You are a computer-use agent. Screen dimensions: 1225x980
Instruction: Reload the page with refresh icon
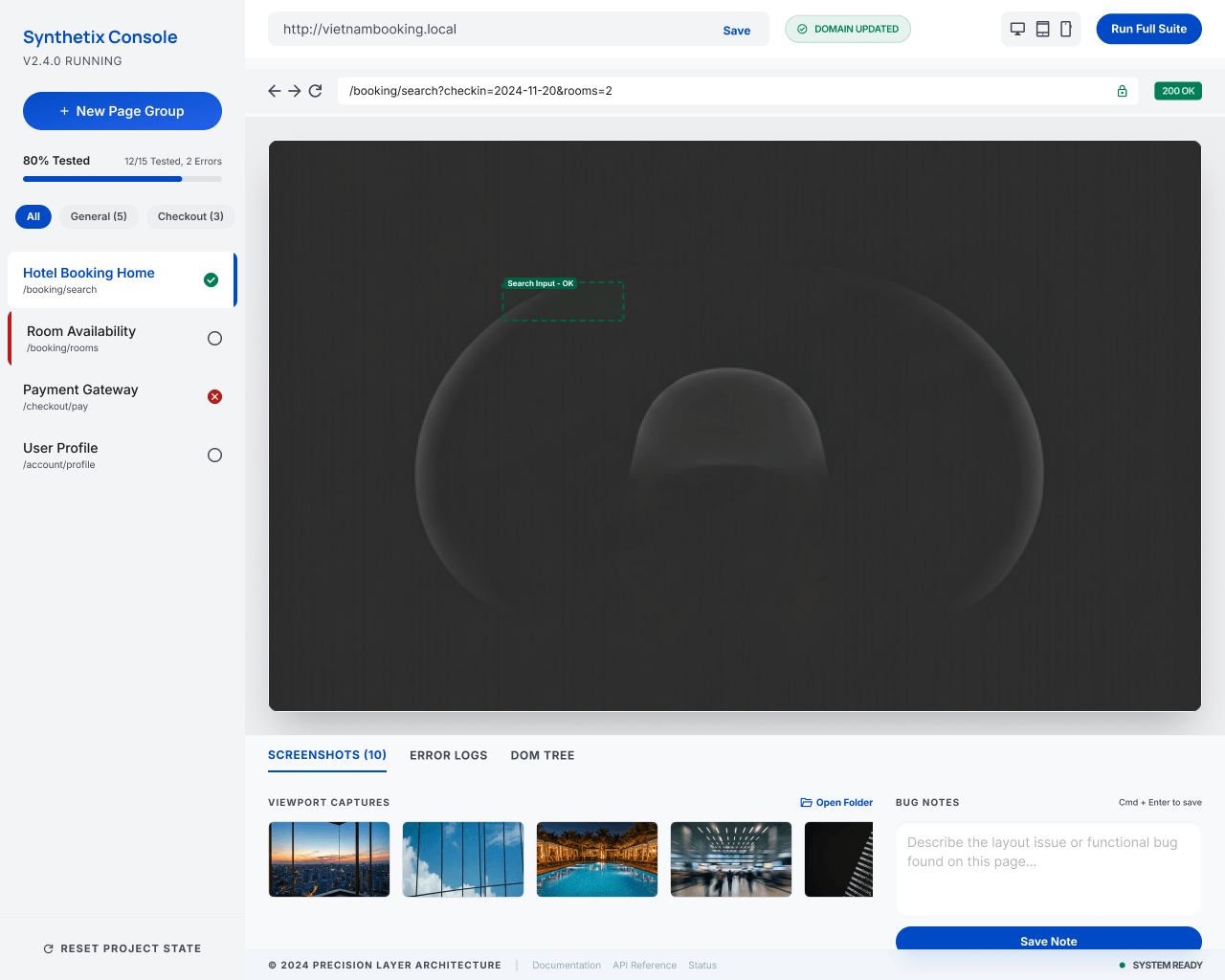click(315, 90)
